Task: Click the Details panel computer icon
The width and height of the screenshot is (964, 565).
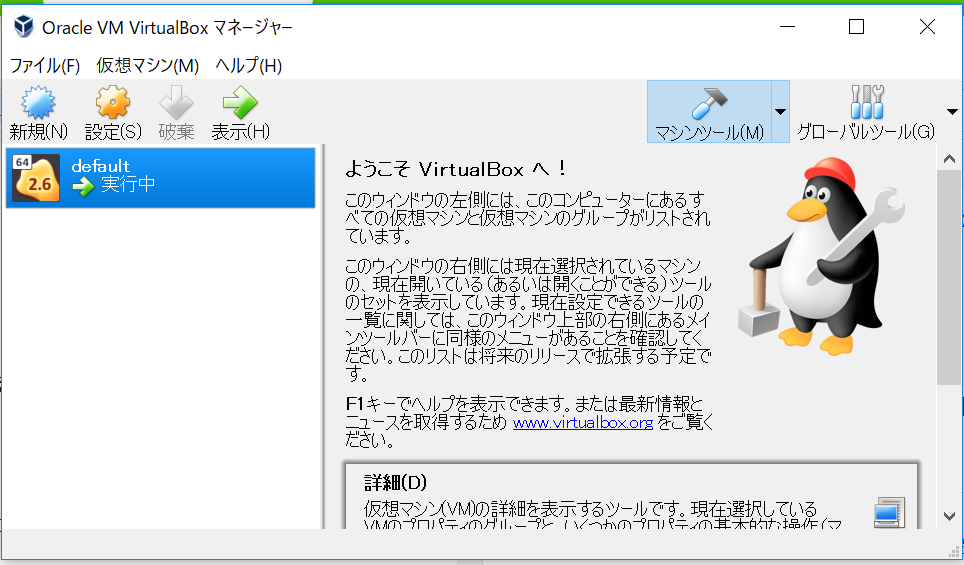Action: (x=889, y=513)
